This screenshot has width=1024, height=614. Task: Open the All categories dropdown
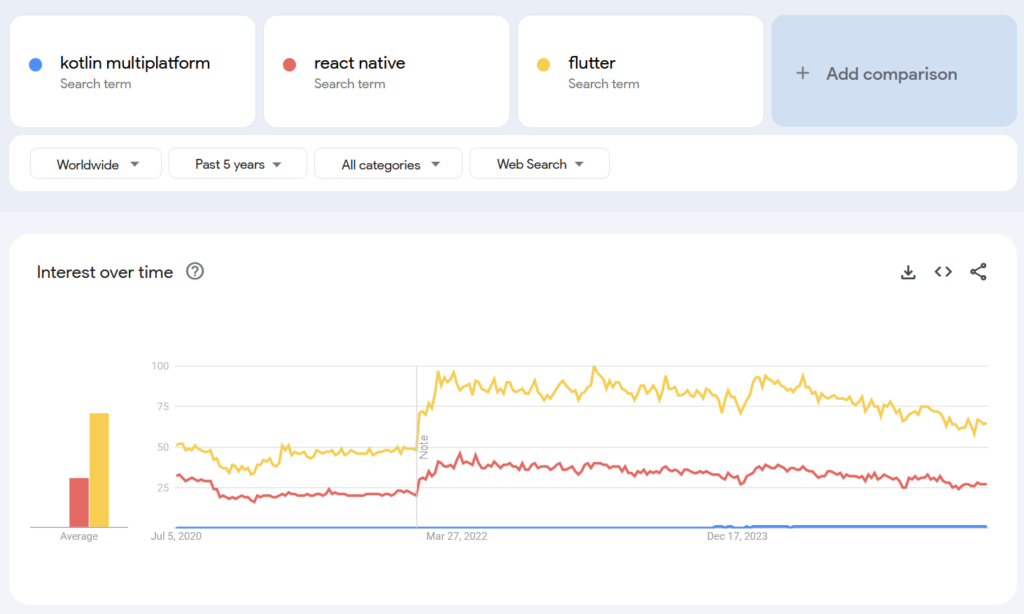coord(389,164)
